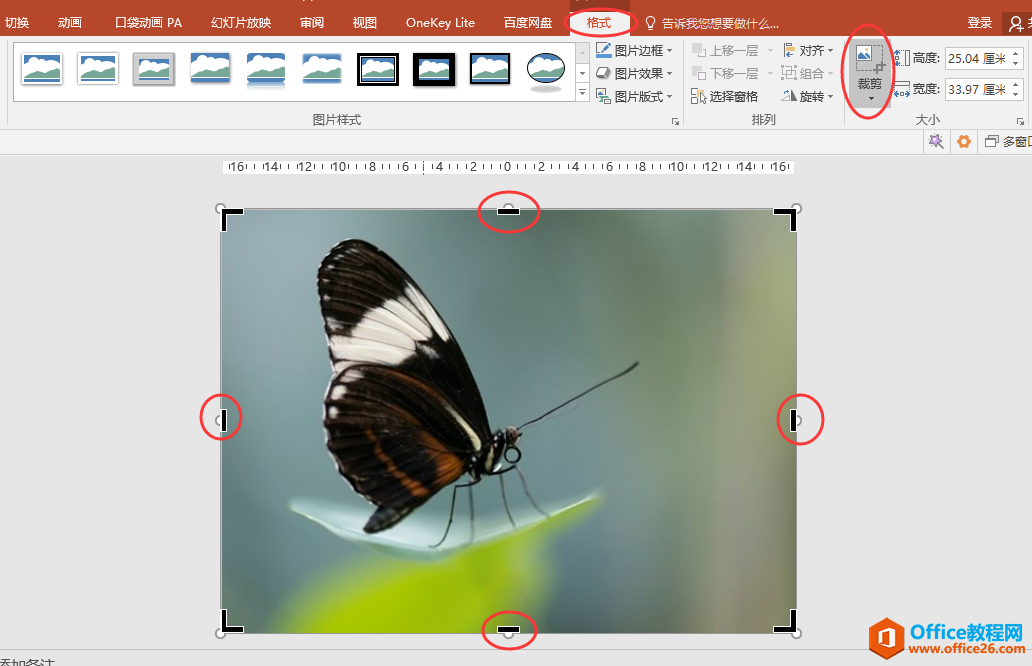Viewport: 1032px width, 666px height.
Task: Open the 审阅 review tab
Action: point(312,22)
